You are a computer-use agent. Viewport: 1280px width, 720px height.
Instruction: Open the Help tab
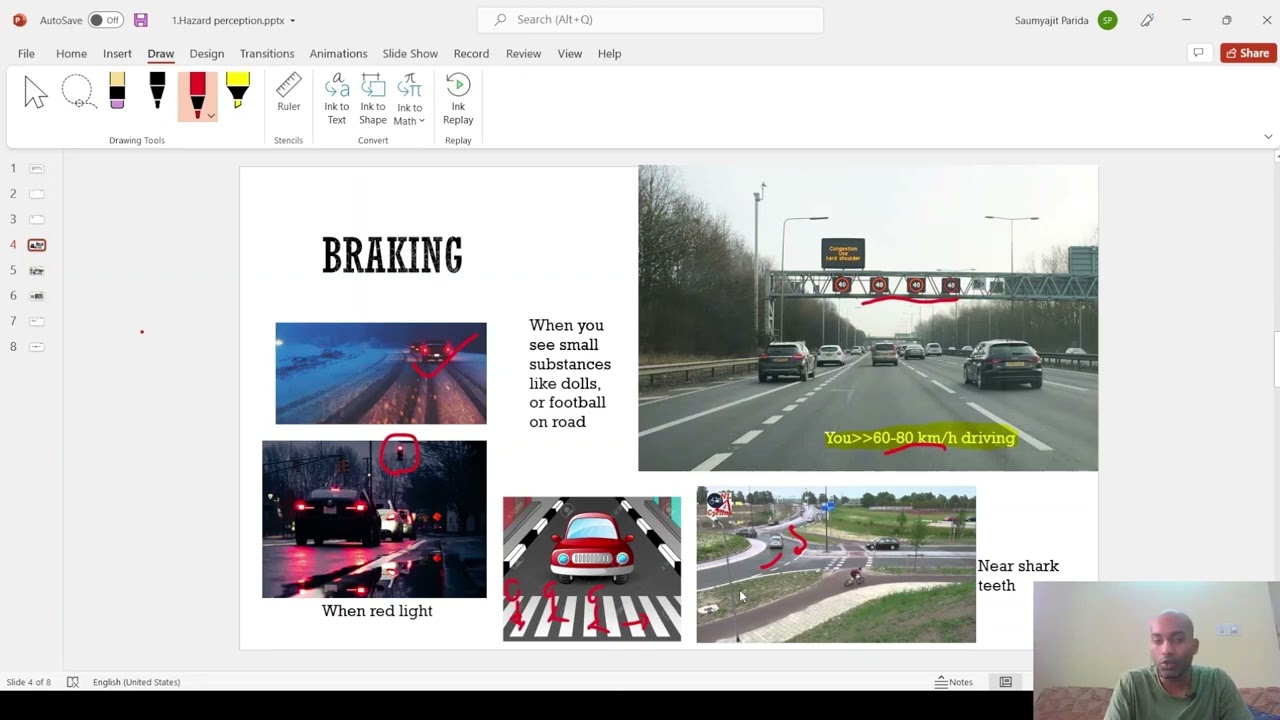(x=609, y=54)
